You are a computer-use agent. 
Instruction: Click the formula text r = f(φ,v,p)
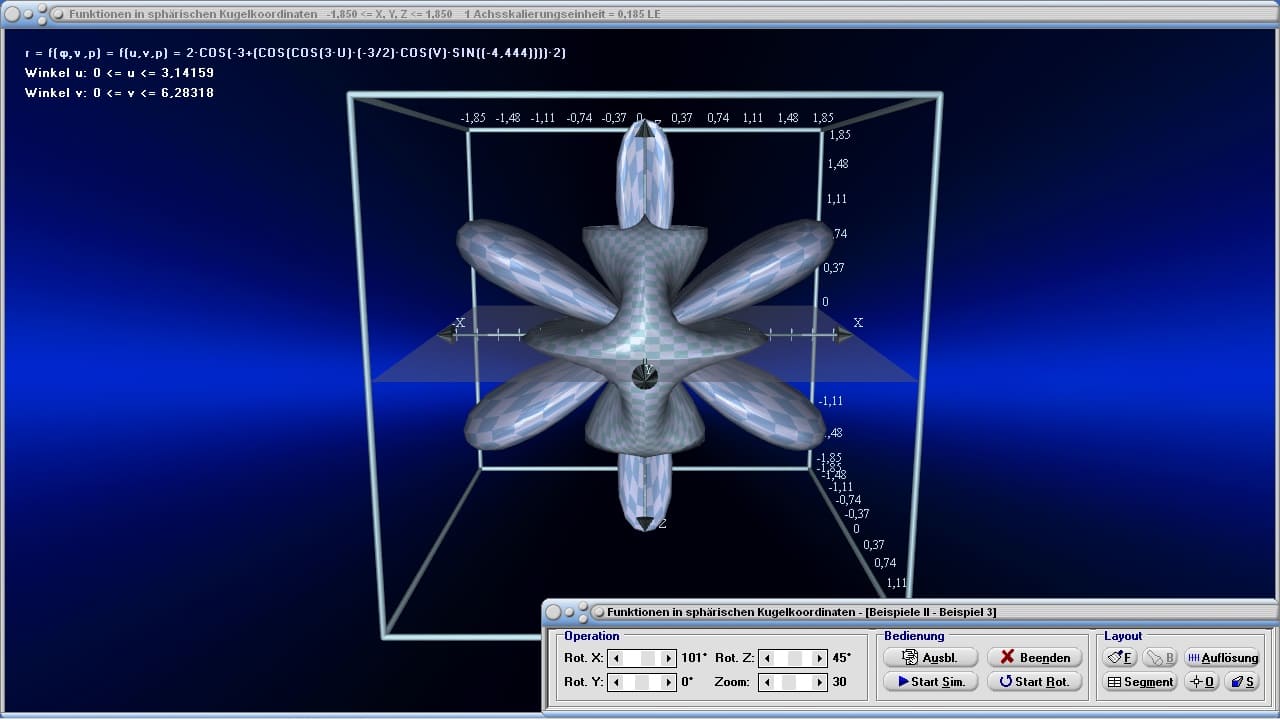point(295,53)
